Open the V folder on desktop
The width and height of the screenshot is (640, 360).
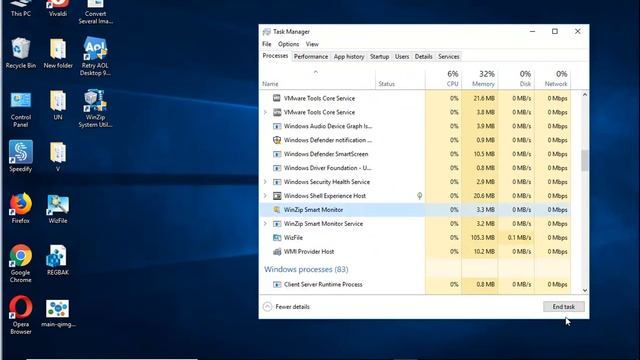point(58,156)
